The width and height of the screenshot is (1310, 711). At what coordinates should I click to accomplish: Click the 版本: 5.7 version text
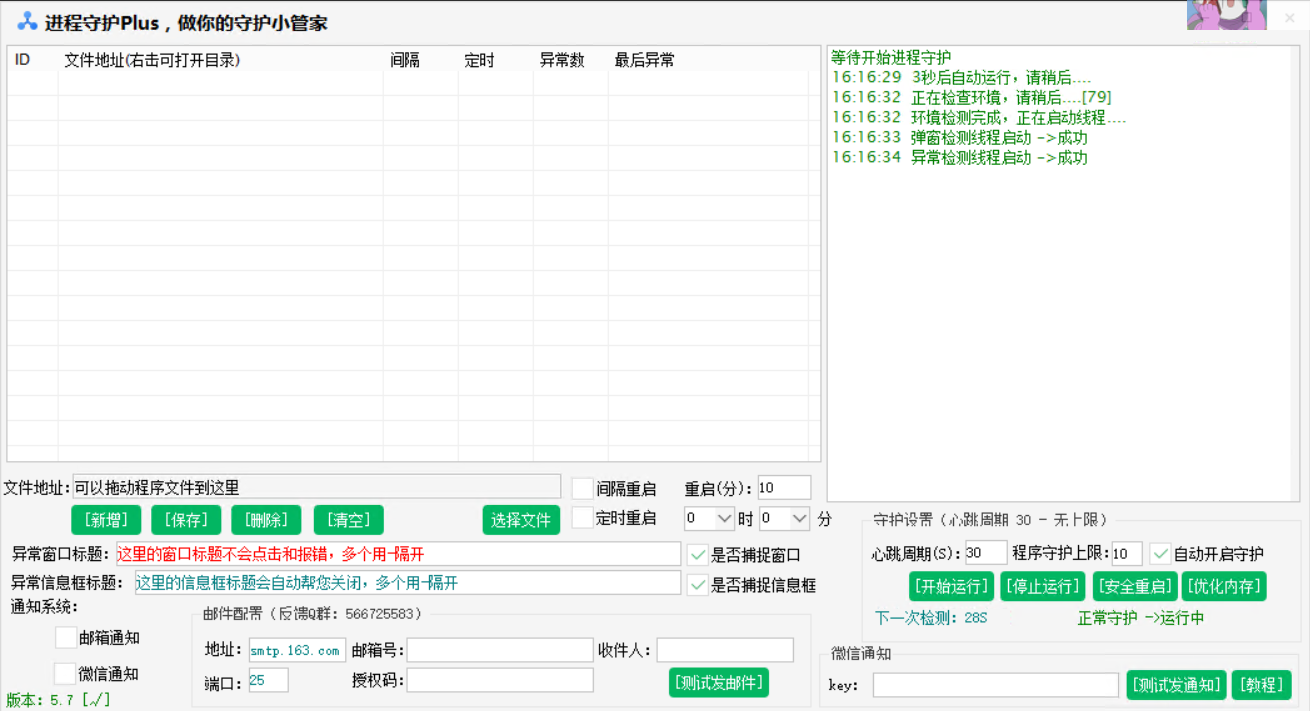click(x=58, y=700)
